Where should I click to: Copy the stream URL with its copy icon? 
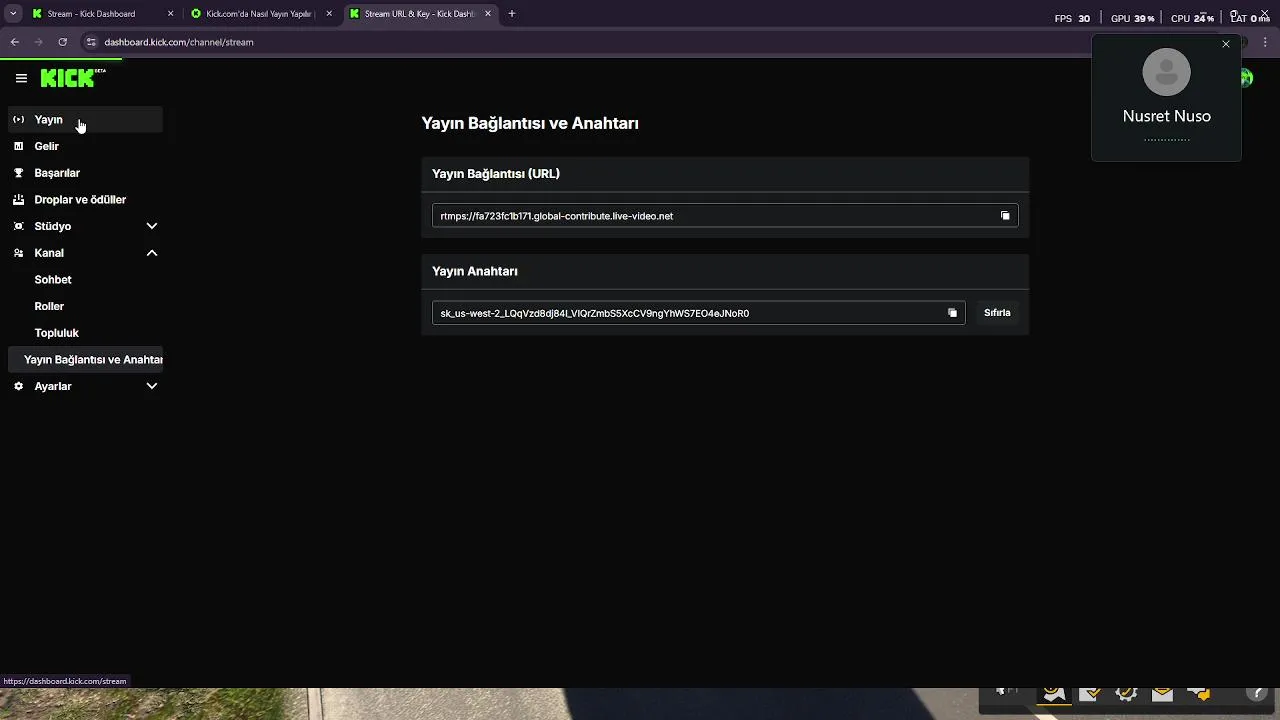(1005, 216)
